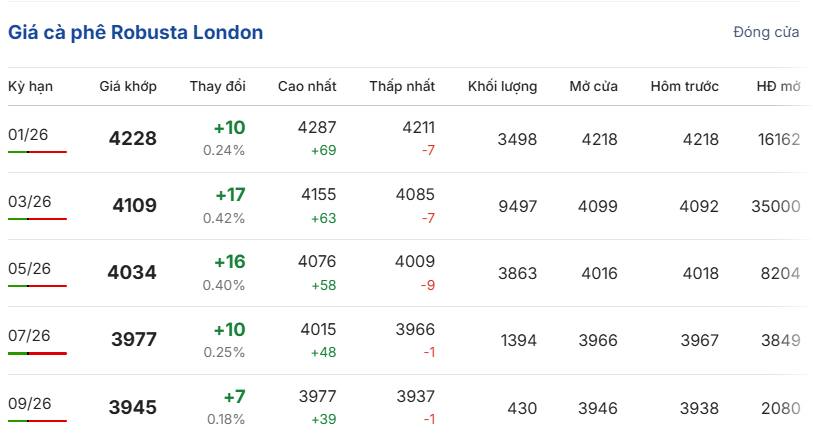Select the 'Khối lượng' column header
The image size is (813, 439).
502,86
